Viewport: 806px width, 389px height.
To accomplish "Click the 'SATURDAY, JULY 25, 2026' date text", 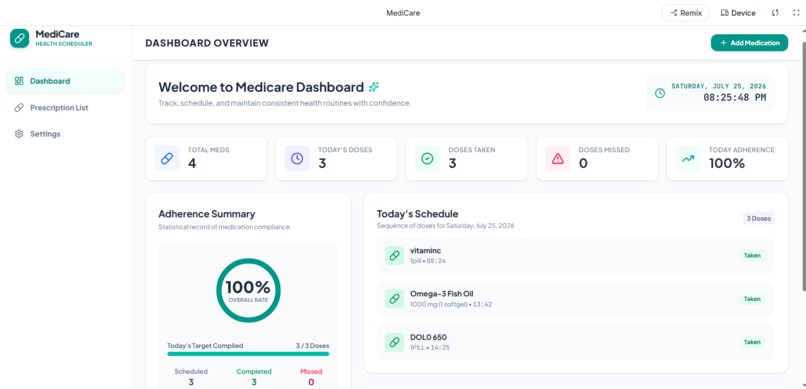I will pos(719,86).
